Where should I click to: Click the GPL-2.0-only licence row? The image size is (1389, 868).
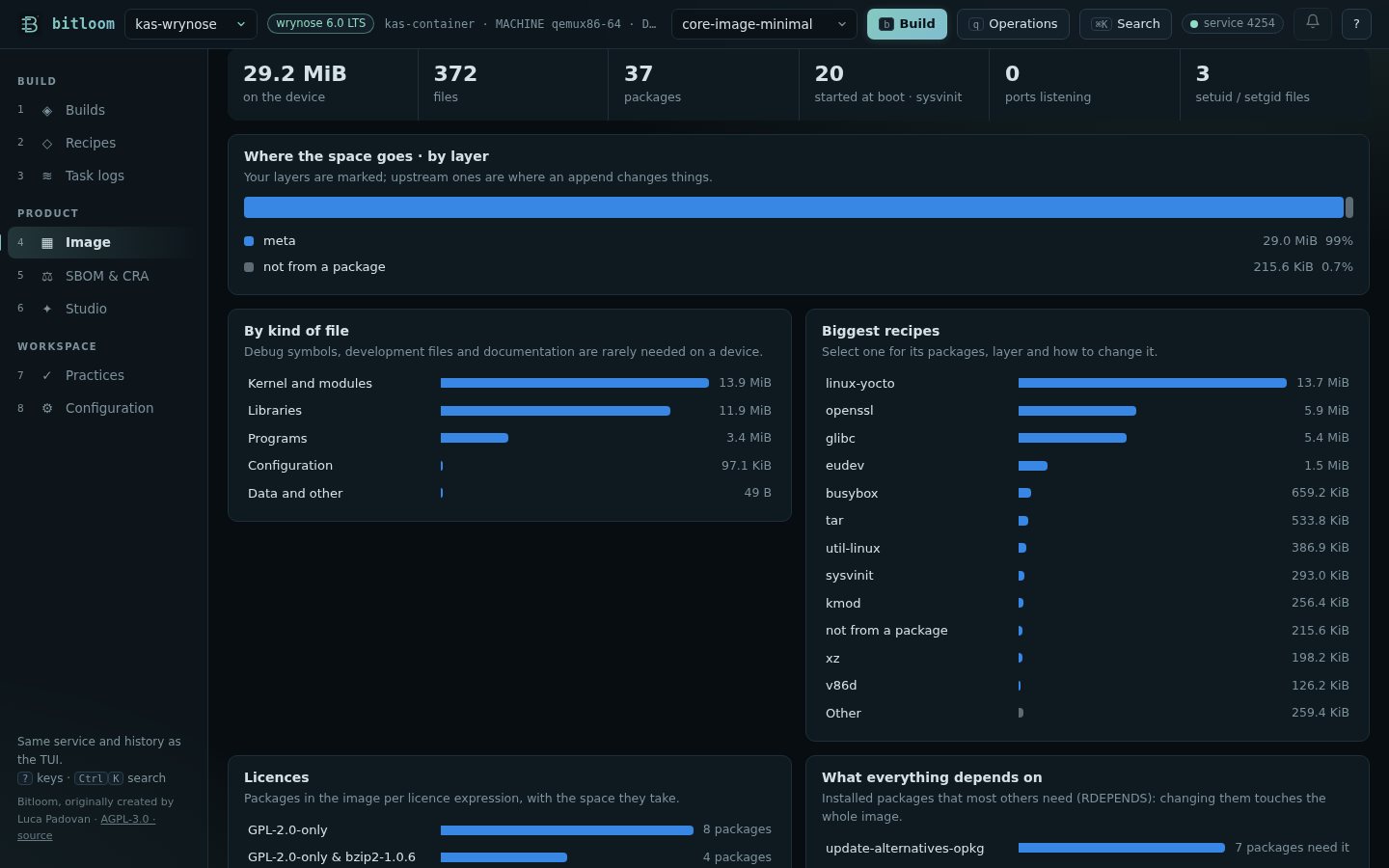(x=509, y=829)
